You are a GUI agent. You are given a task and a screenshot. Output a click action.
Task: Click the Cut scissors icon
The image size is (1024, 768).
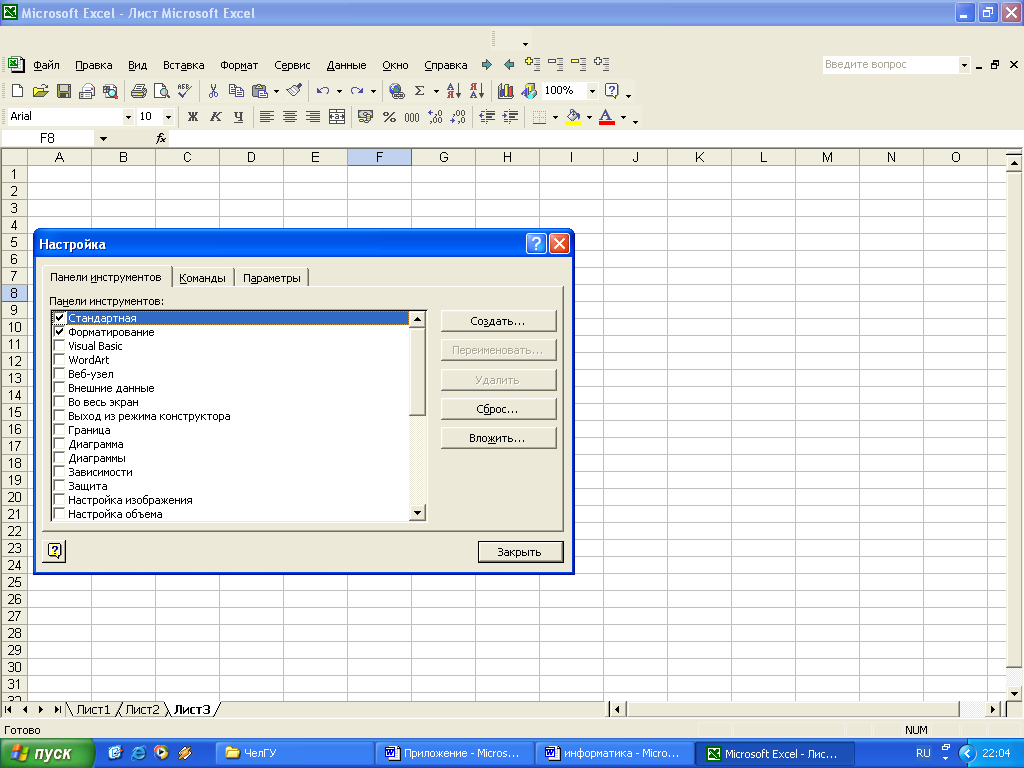point(213,91)
